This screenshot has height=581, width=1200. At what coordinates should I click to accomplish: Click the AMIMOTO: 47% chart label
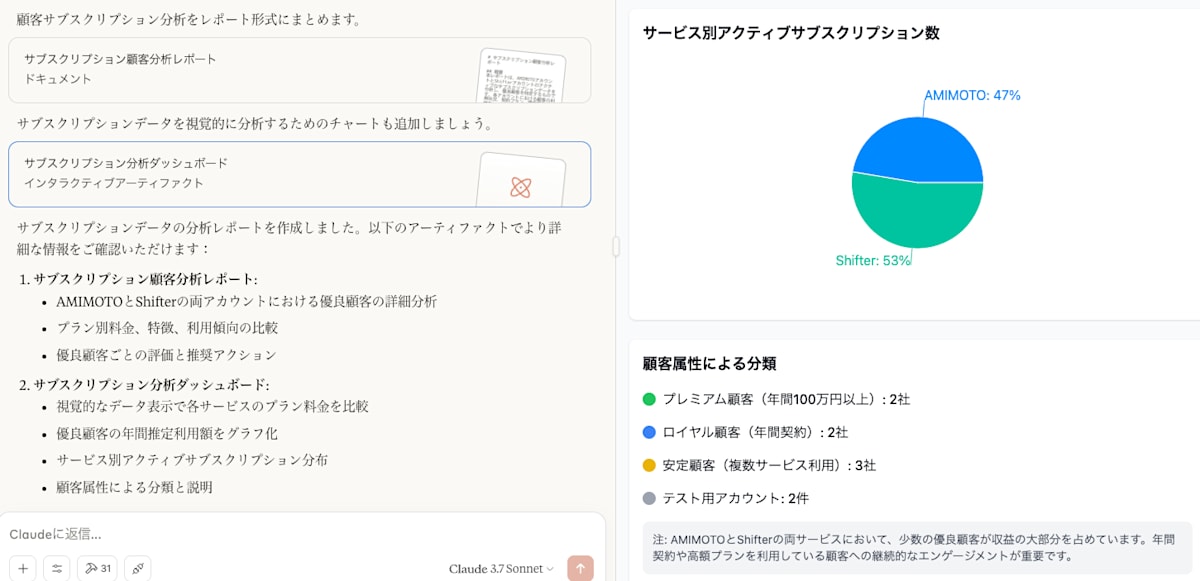[971, 96]
